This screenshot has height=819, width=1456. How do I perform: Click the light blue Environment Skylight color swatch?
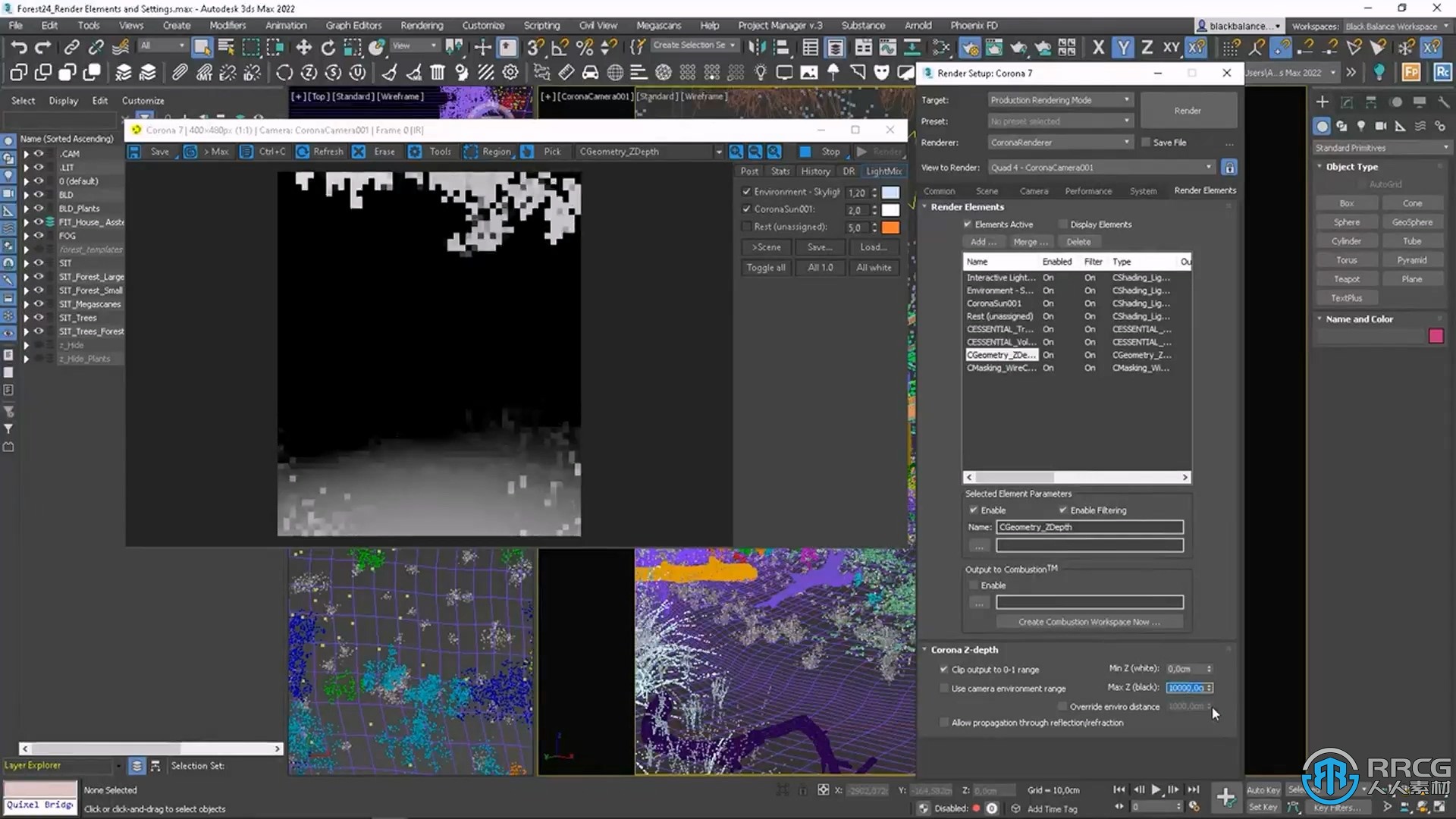[890, 193]
